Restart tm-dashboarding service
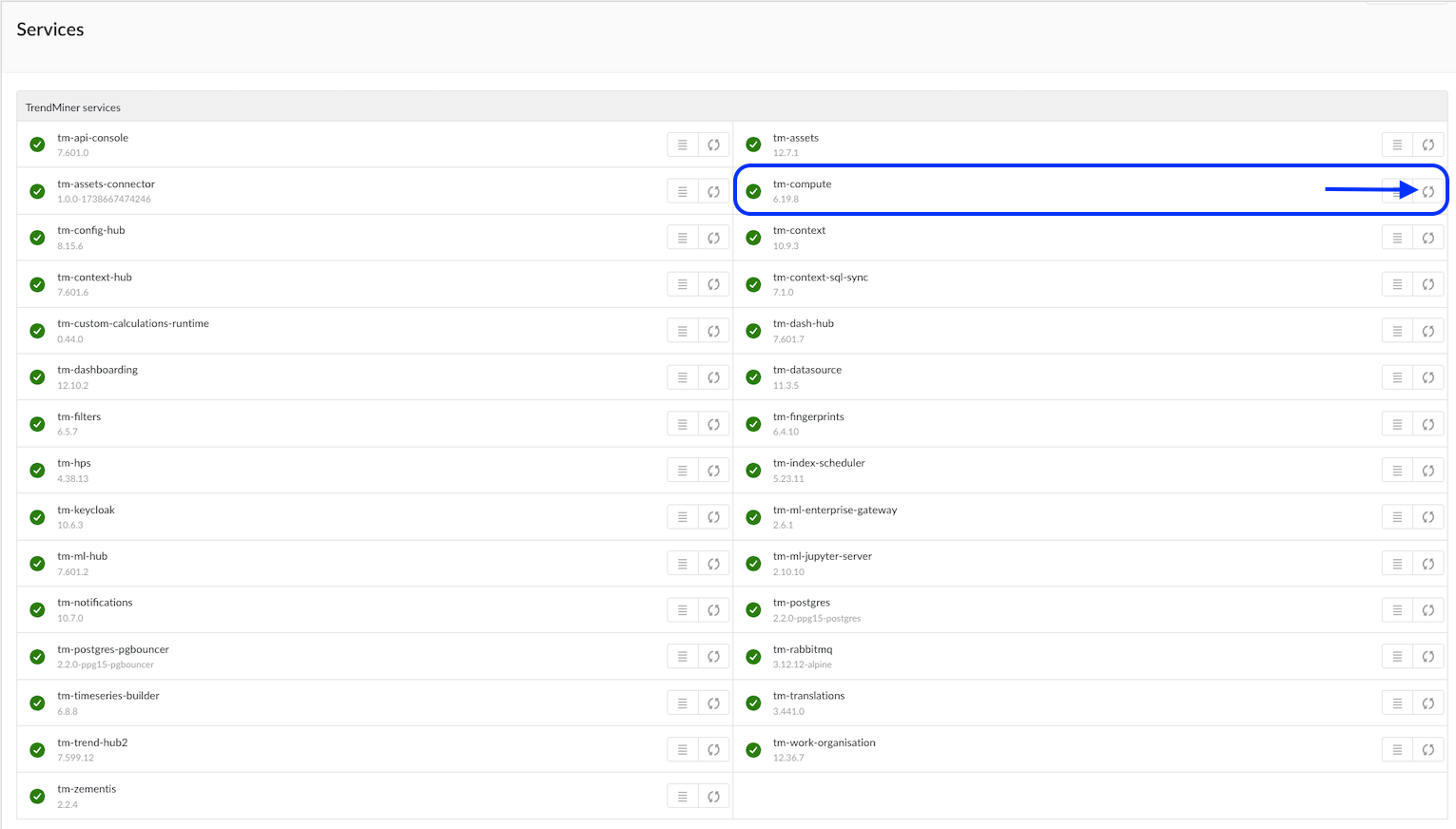The height and width of the screenshot is (829, 1456). (x=713, y=377)
